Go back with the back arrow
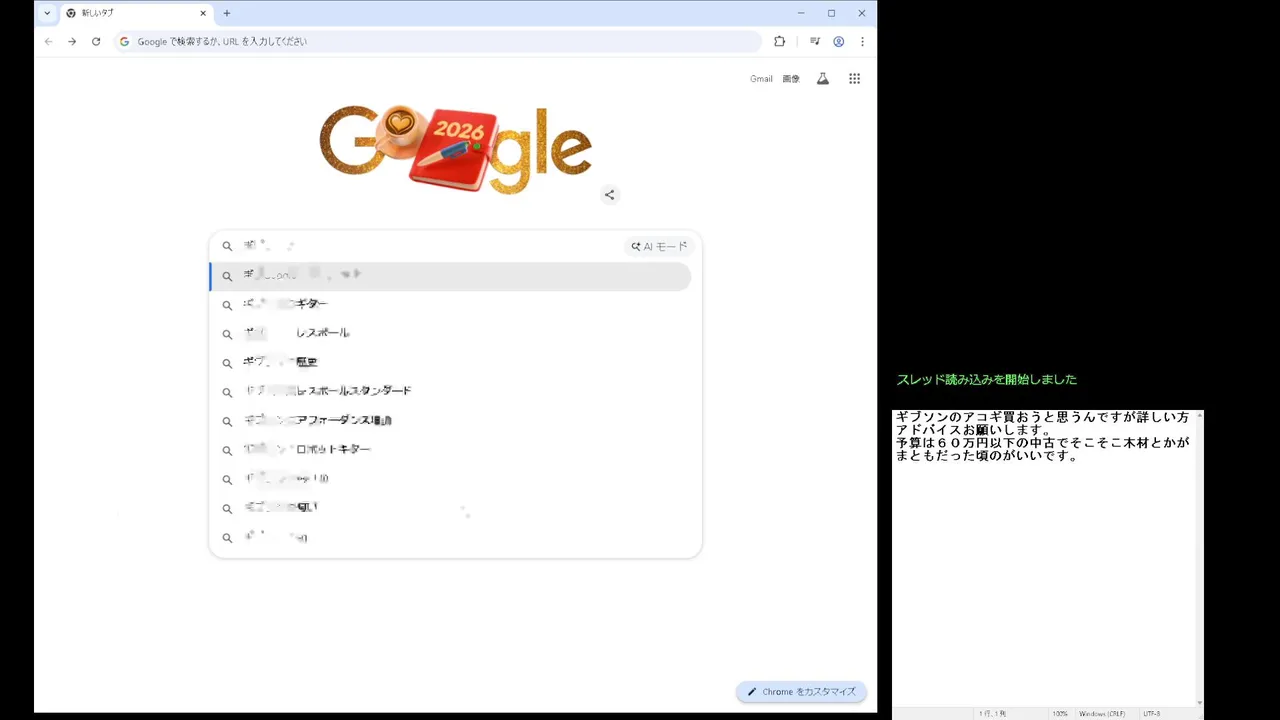1280x720 pixels. coord(49,41)
